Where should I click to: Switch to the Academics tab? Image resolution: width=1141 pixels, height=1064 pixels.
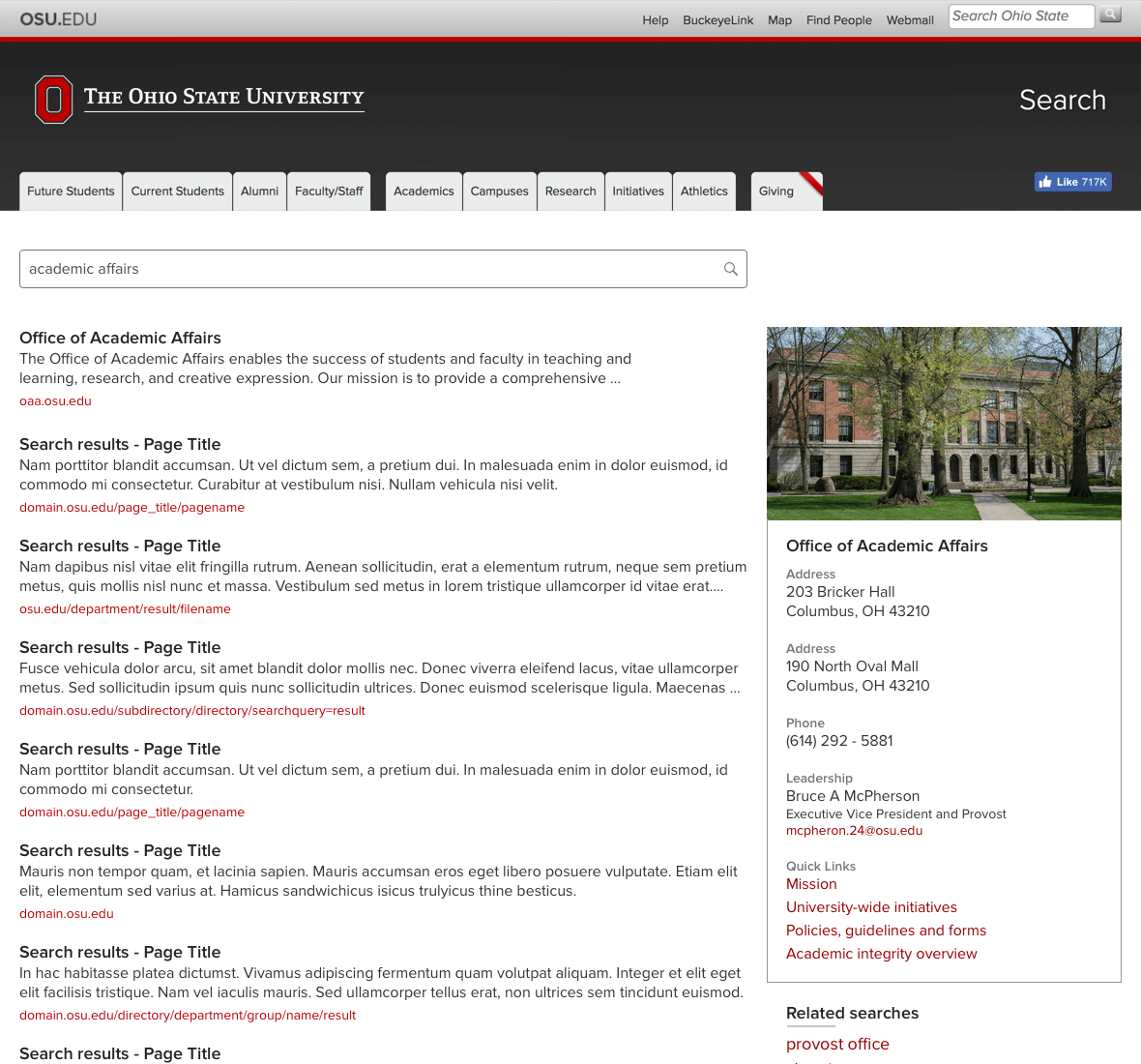pyautogui.click(x=424, y=192)
